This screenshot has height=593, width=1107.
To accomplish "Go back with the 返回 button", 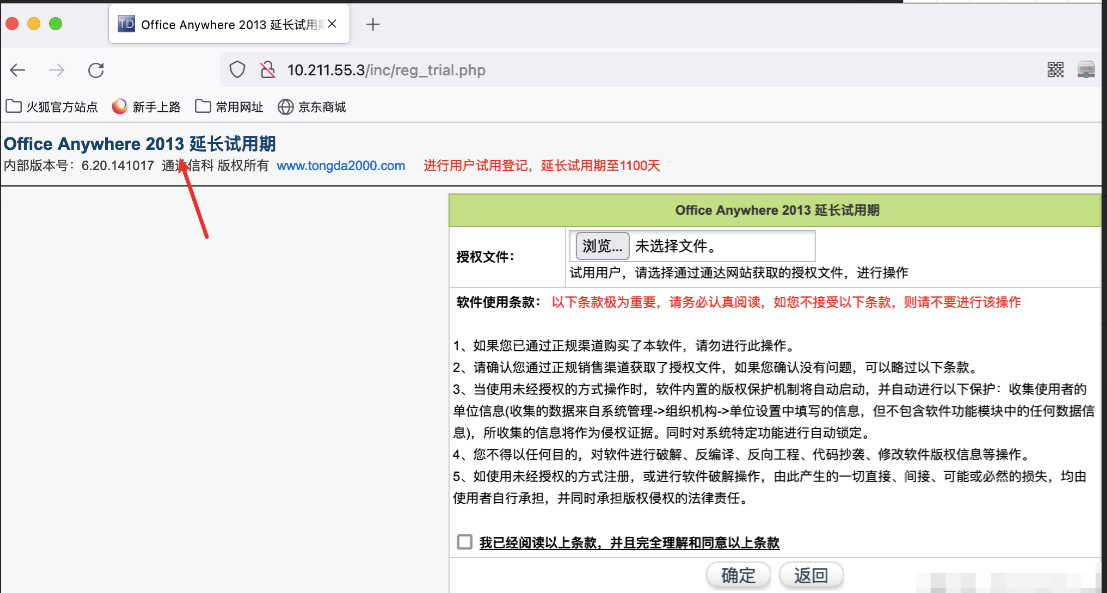I will coord(811,575).
